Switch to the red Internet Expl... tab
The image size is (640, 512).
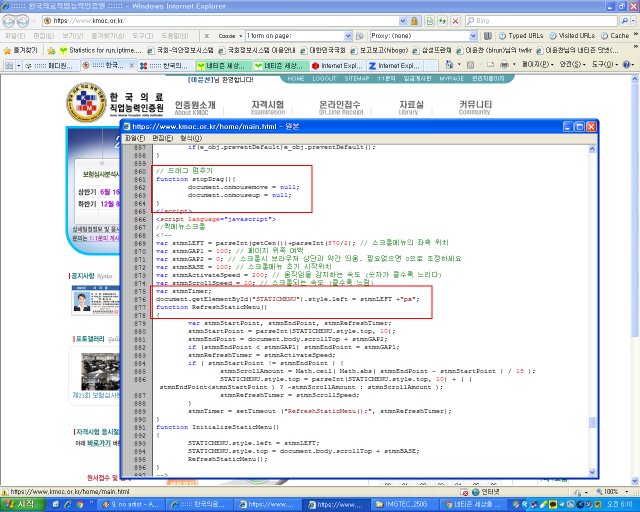[x=337, y=65]
